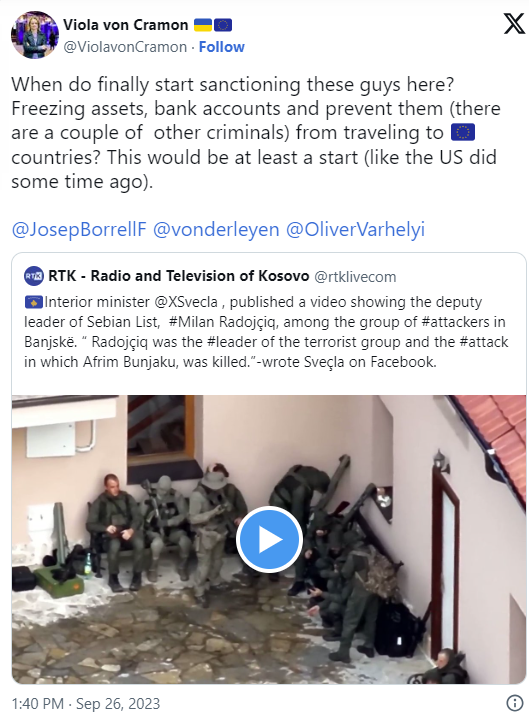Click the @rtklivecom handle
Screen dimensions: 529x714
[x=356, y=276]
